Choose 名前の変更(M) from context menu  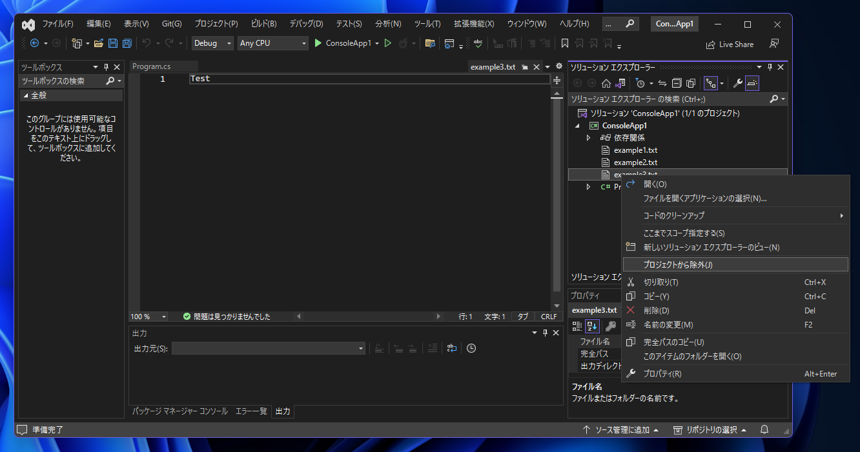pyautogui.click(x=735, y=325)
